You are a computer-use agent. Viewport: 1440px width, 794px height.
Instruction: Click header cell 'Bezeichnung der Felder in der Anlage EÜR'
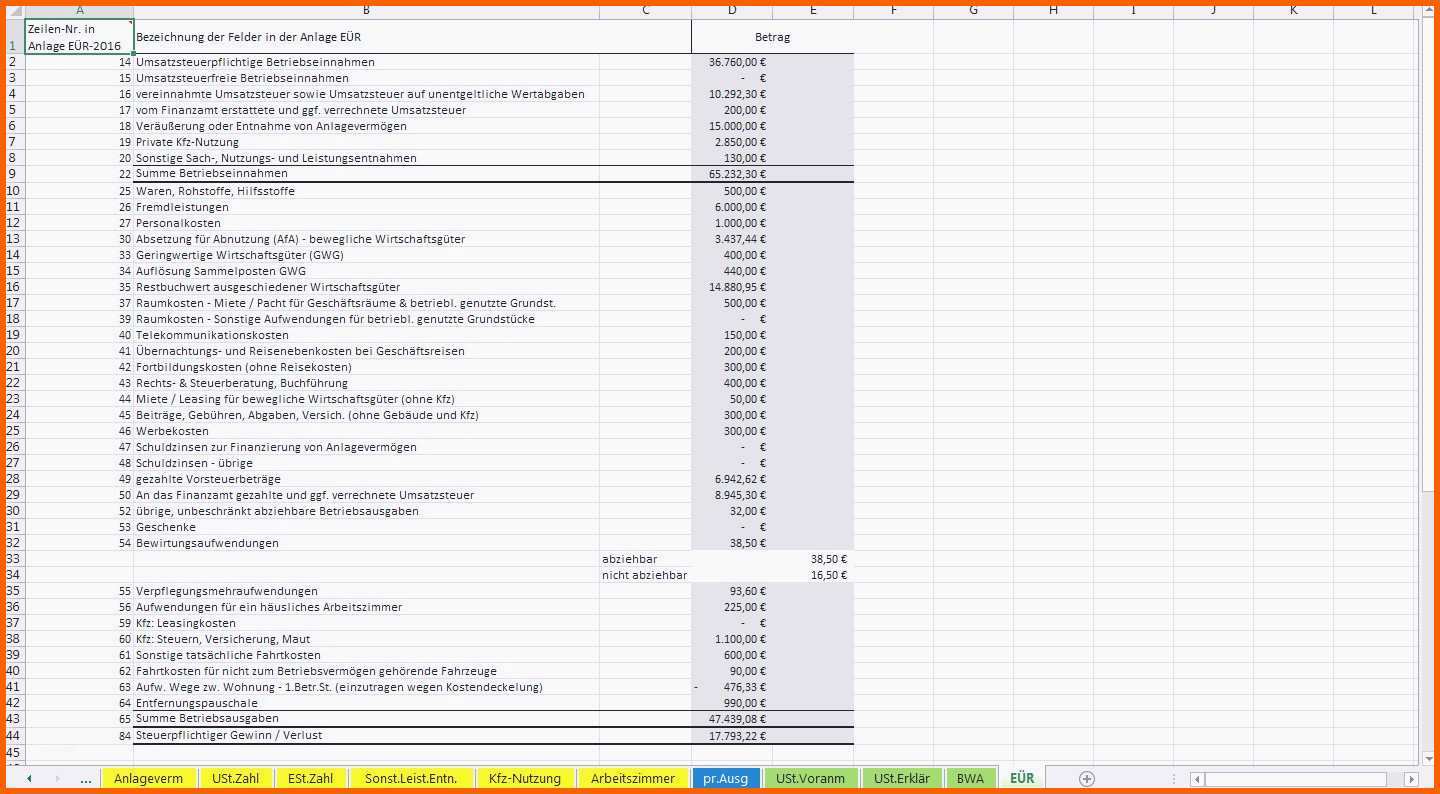[366, 37]
